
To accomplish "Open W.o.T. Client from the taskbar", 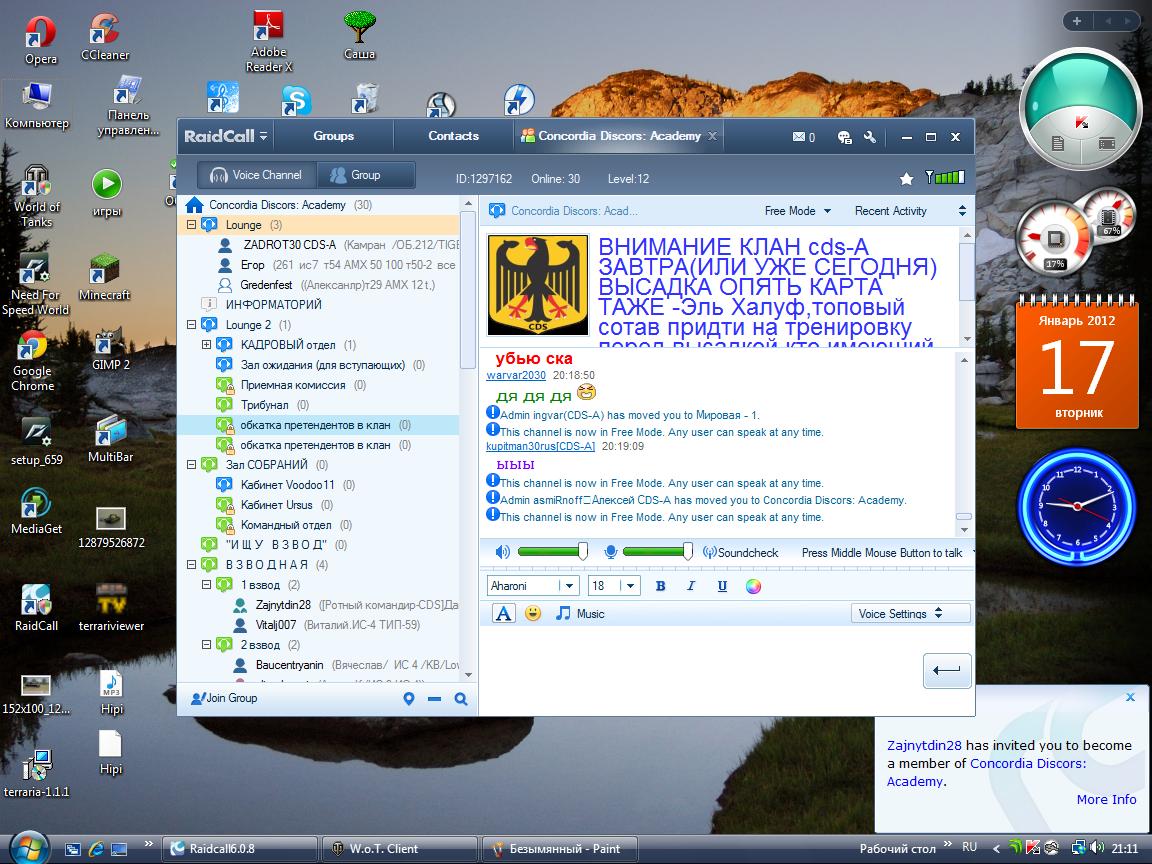I will point(400,849).
